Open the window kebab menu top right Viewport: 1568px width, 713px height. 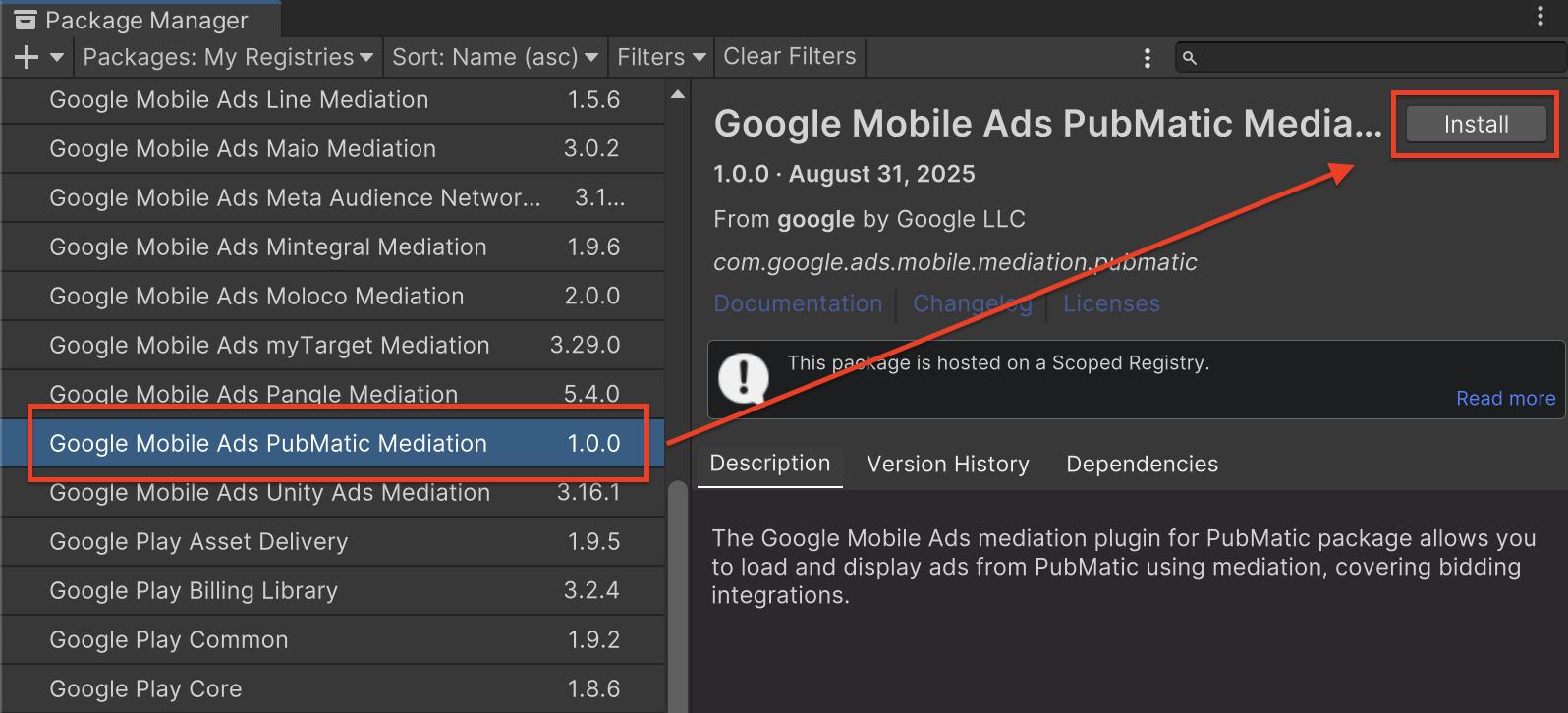pos(1540,16)
